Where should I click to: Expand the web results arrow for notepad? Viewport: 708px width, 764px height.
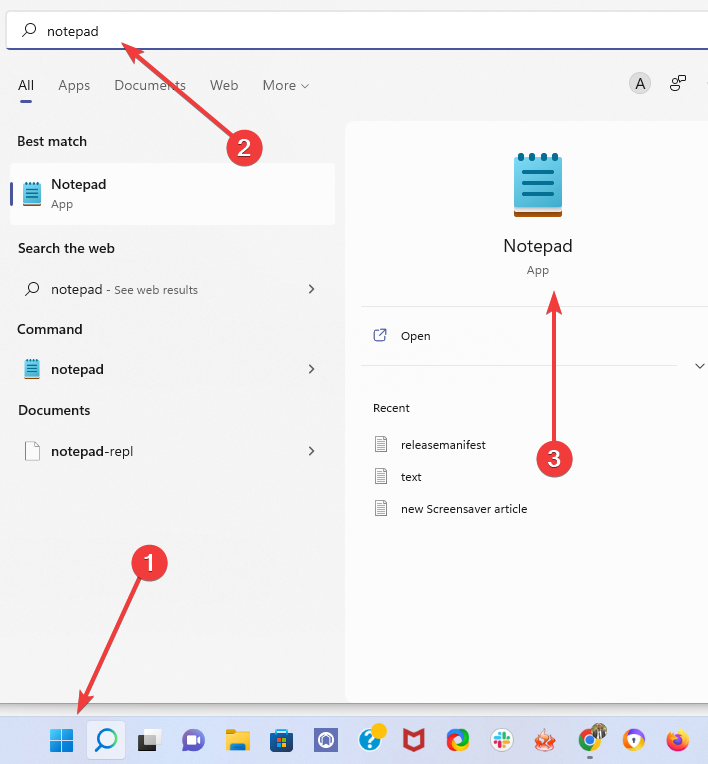tap(311, 289)
